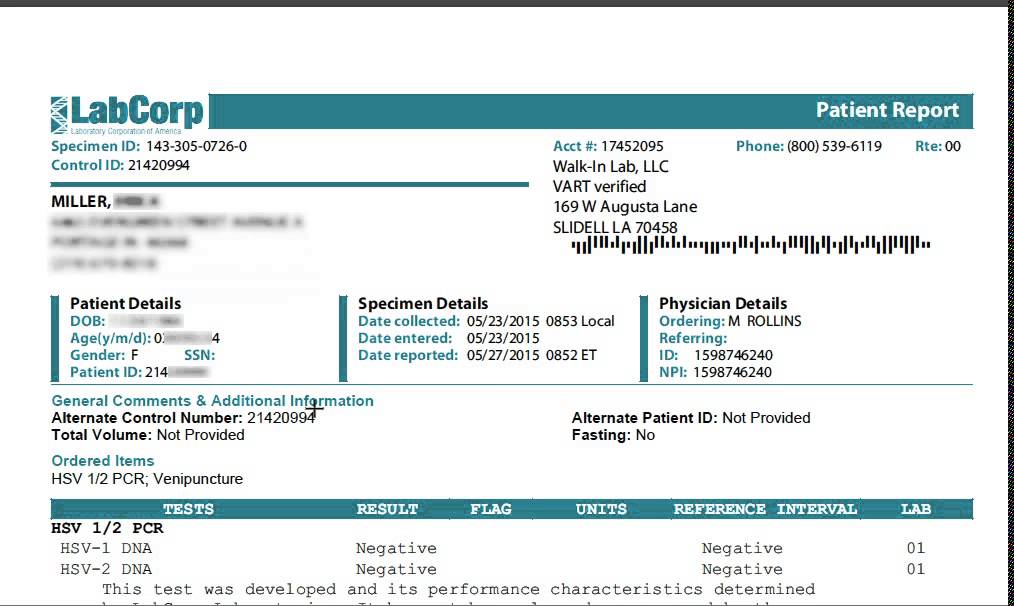Click the Patient Details heading
Screen dimensions: 1014x606
(x=126, y=303)
